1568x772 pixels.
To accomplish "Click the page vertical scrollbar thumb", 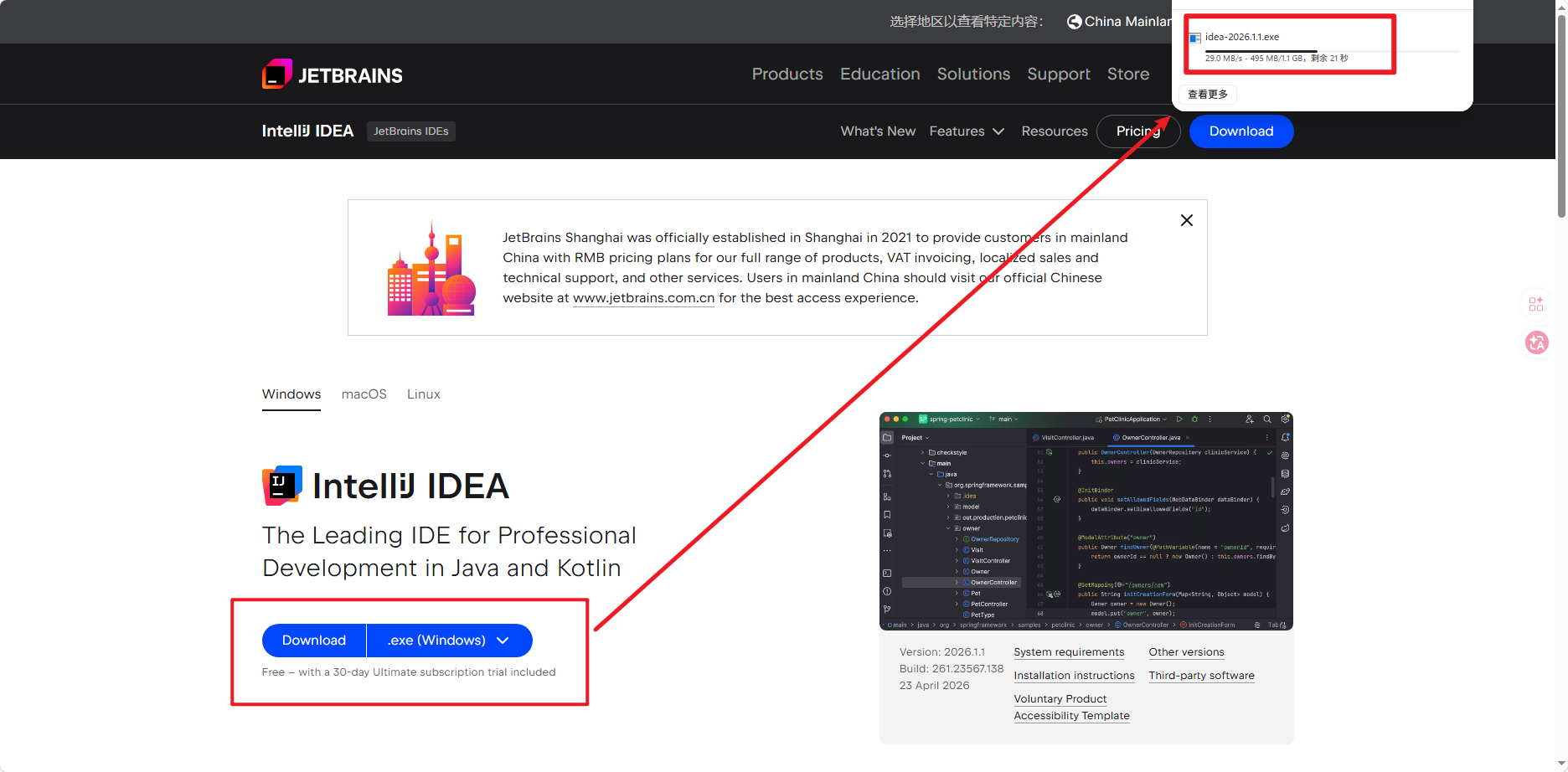I will (1561, 117).
